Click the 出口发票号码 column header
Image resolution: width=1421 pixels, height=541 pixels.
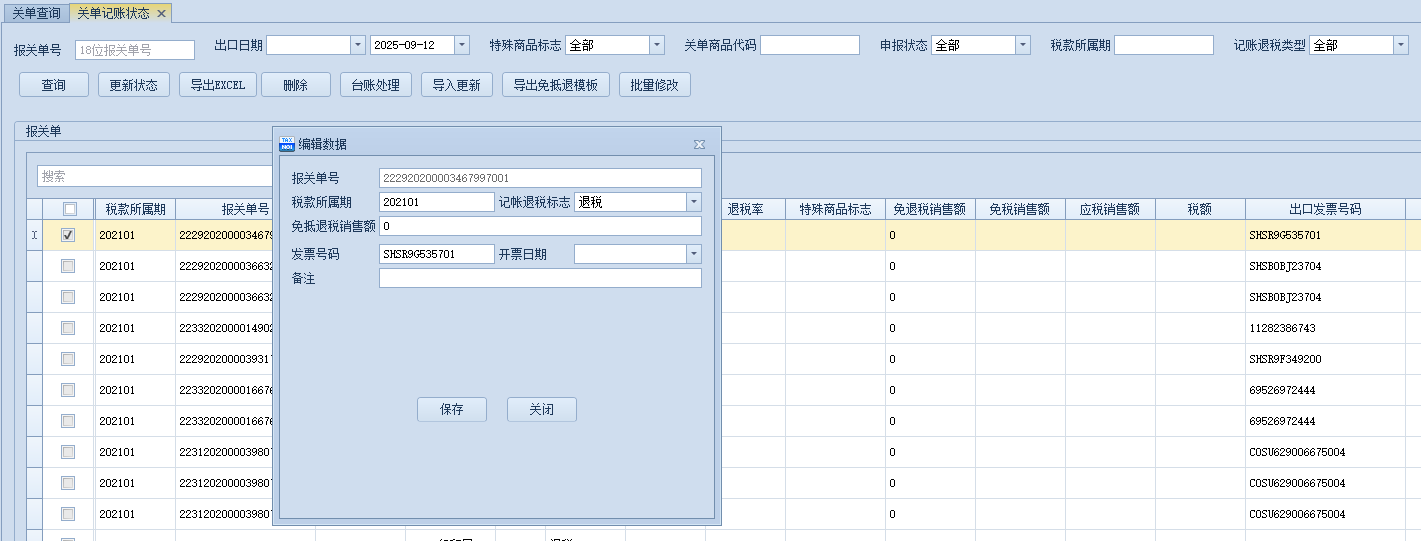[1324, 209]
